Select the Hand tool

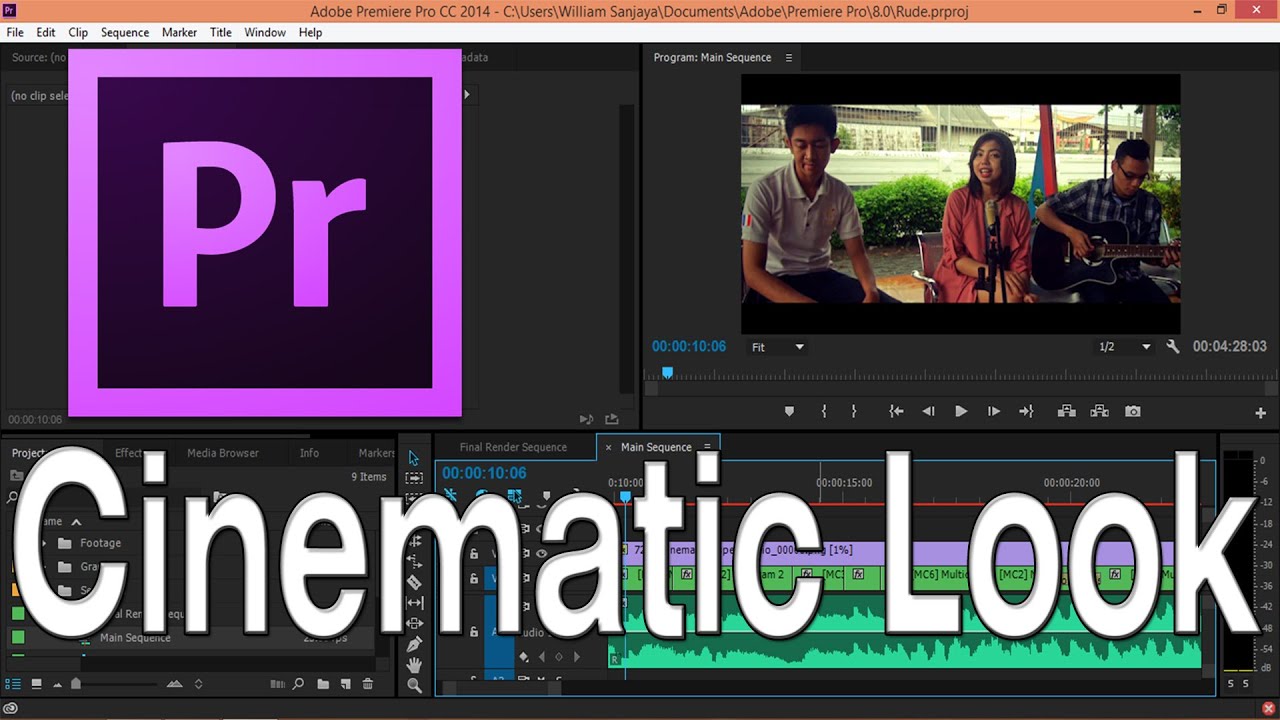pyautogui.click(x=414, y=665)
